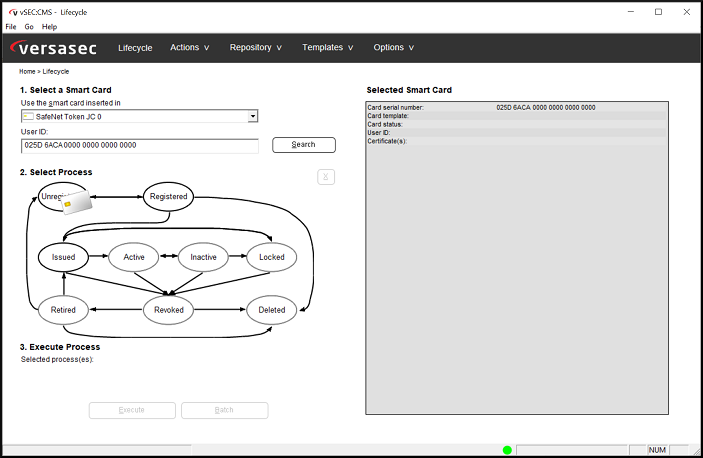Viewport: 703px width, 458px height.
Task: Select the Unregistered state node
Action: tap(62, 197)
